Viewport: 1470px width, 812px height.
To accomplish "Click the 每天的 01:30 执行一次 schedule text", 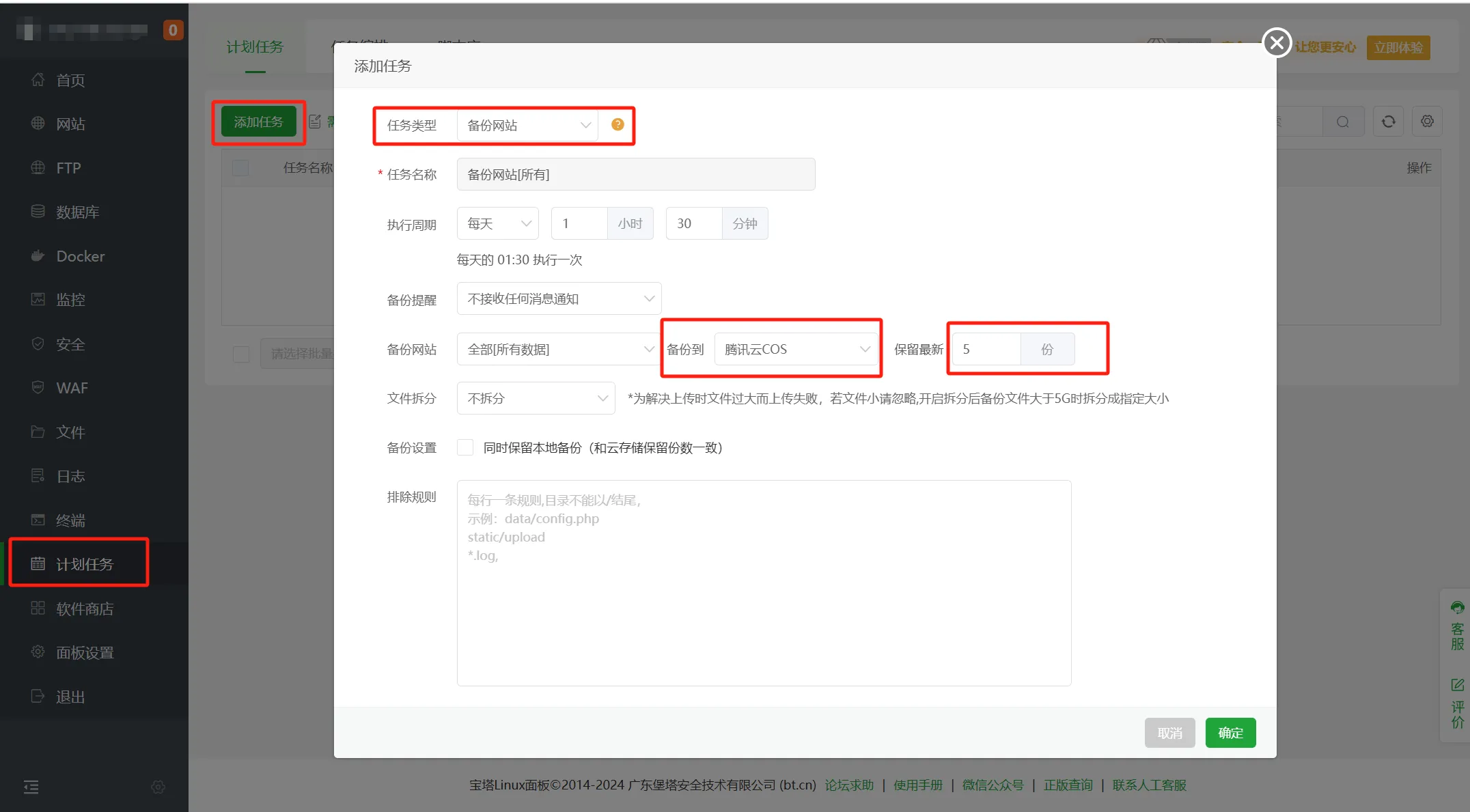I will (519, 260).
